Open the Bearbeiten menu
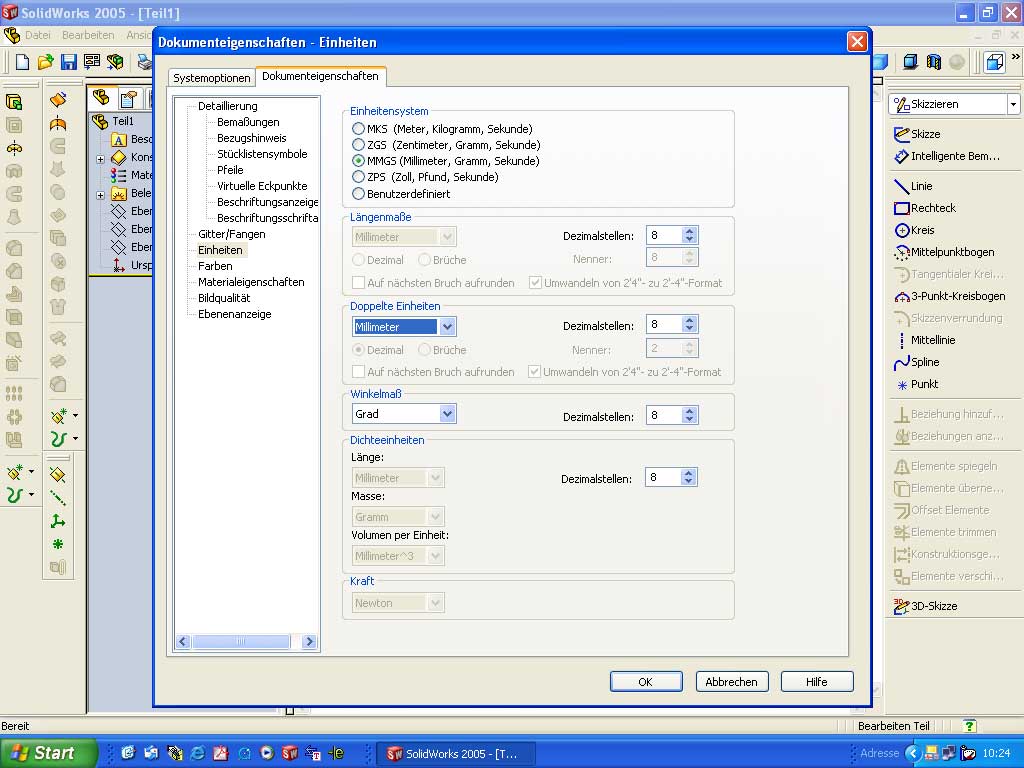Image resolution: width=1024 pixels, height=768 pixels. click(88, 35)
